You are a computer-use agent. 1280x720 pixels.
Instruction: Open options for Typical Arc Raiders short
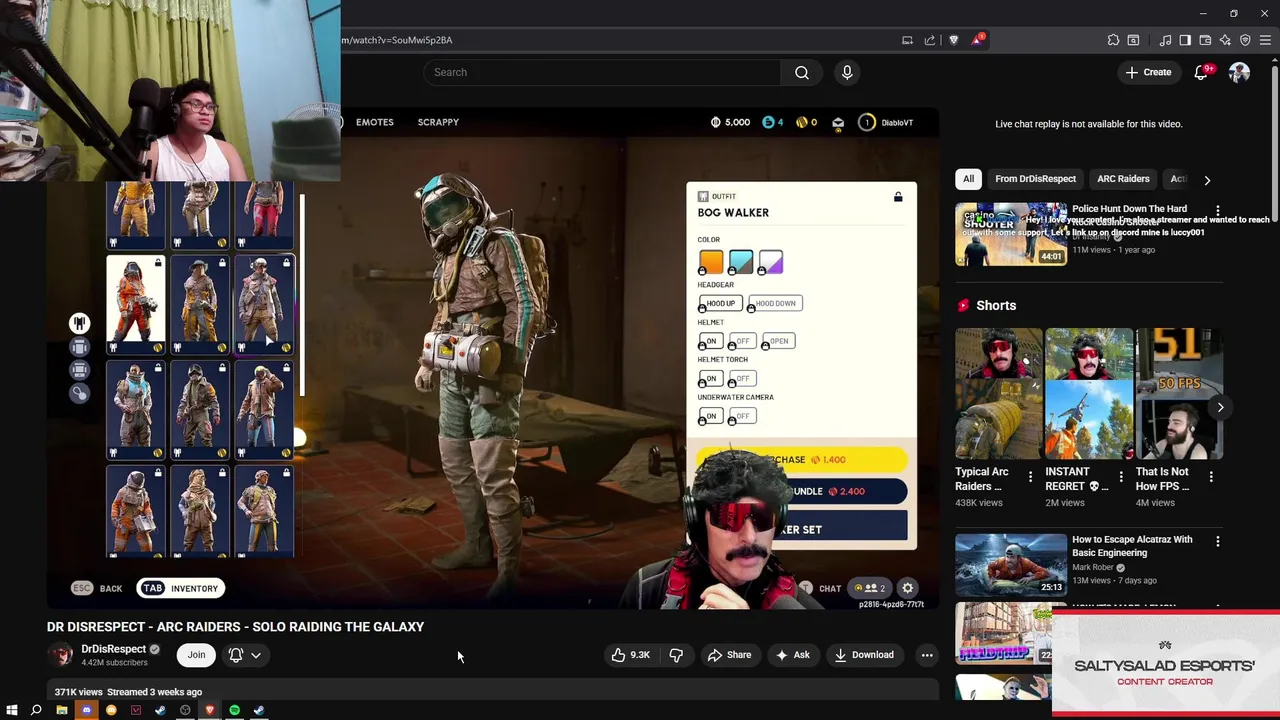tap(1030, 478)
